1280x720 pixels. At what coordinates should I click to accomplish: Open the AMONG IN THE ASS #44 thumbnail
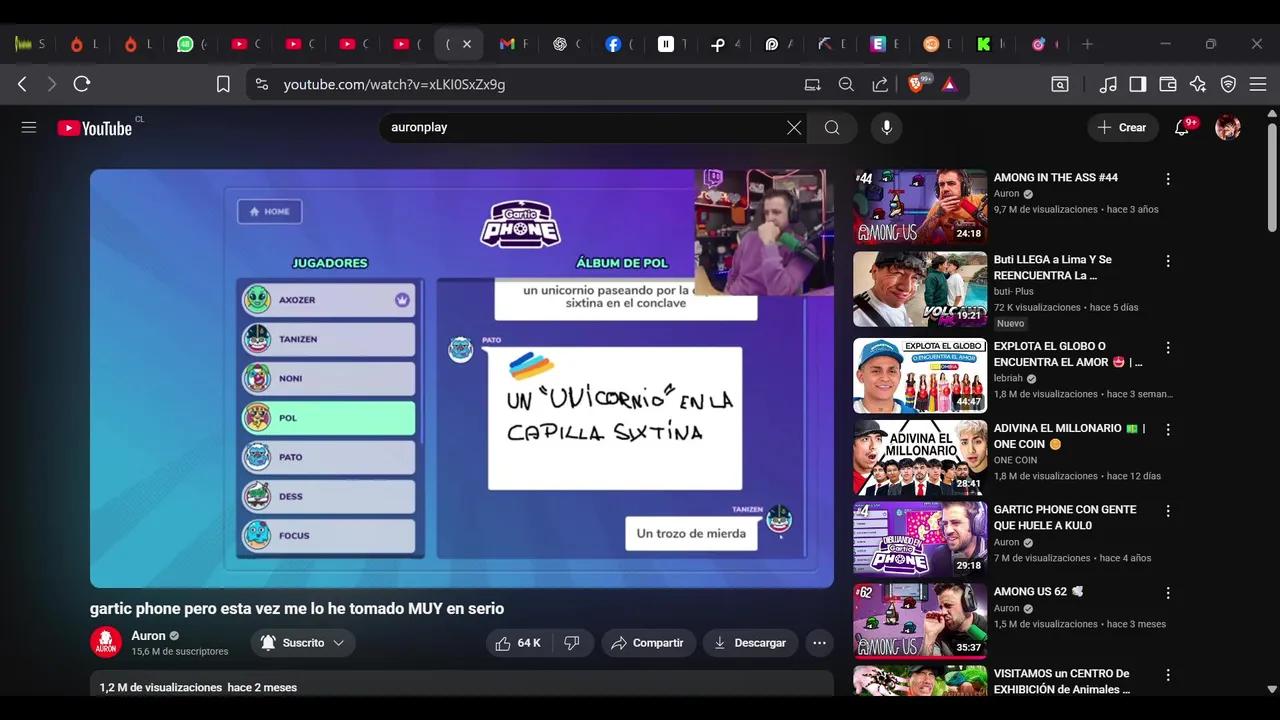pos(920,207)
